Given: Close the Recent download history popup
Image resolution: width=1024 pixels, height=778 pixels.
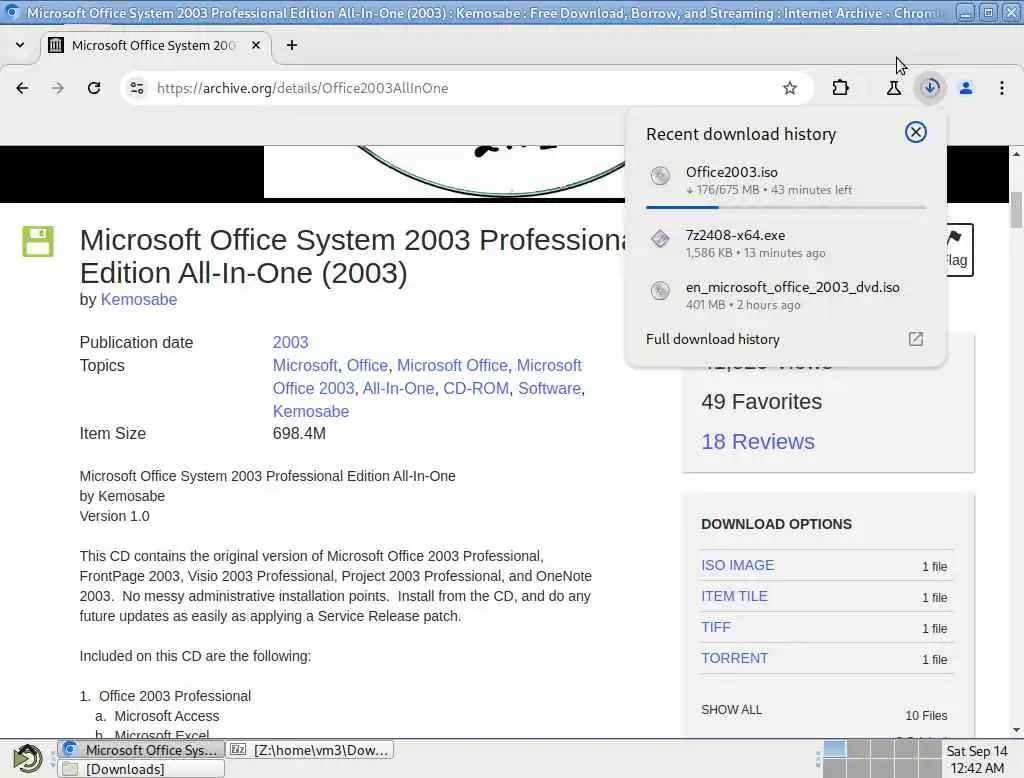Looking at the screenshot, I should click(916, 133).
